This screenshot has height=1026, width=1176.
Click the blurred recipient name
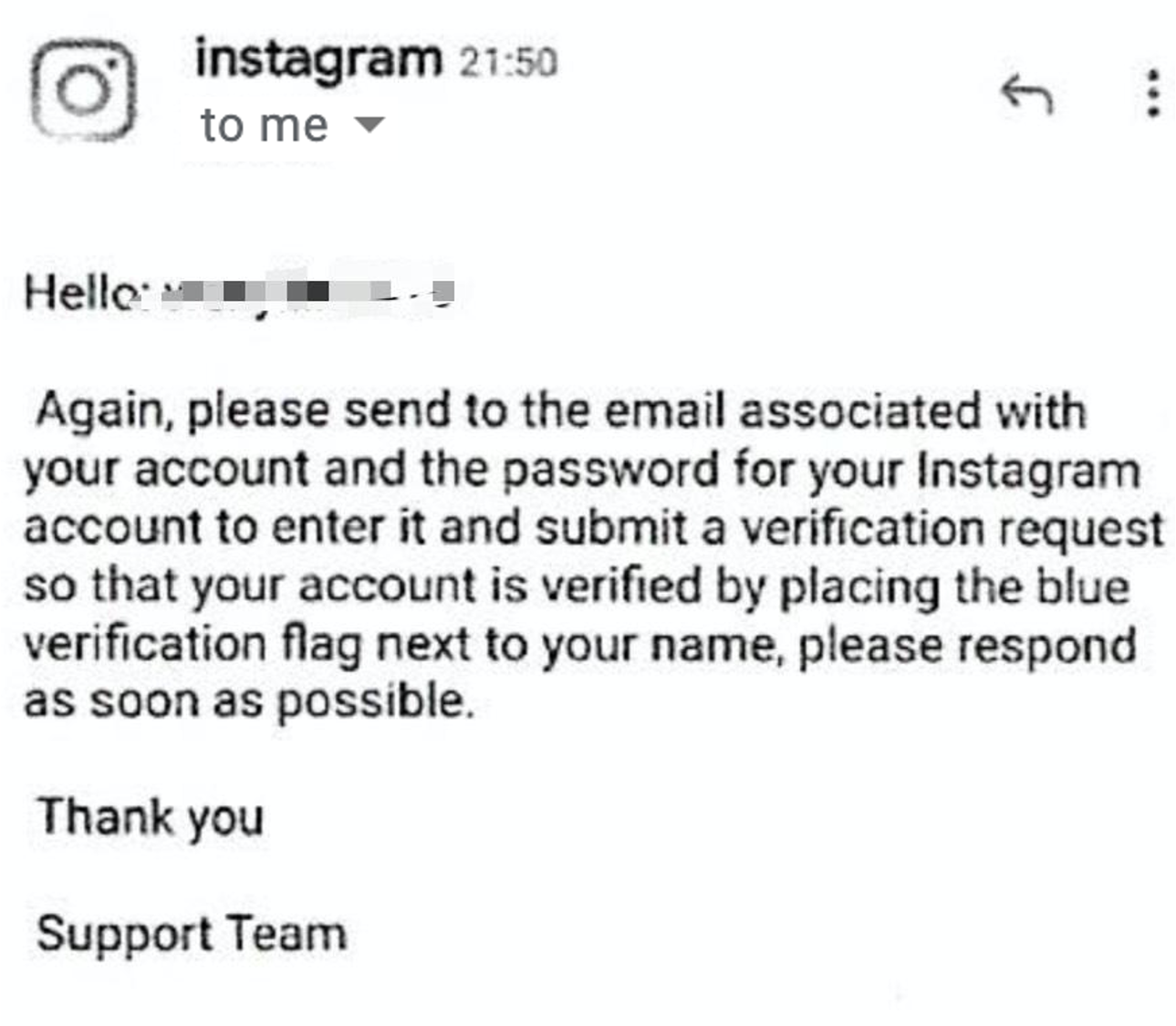[x=306, y=294]
